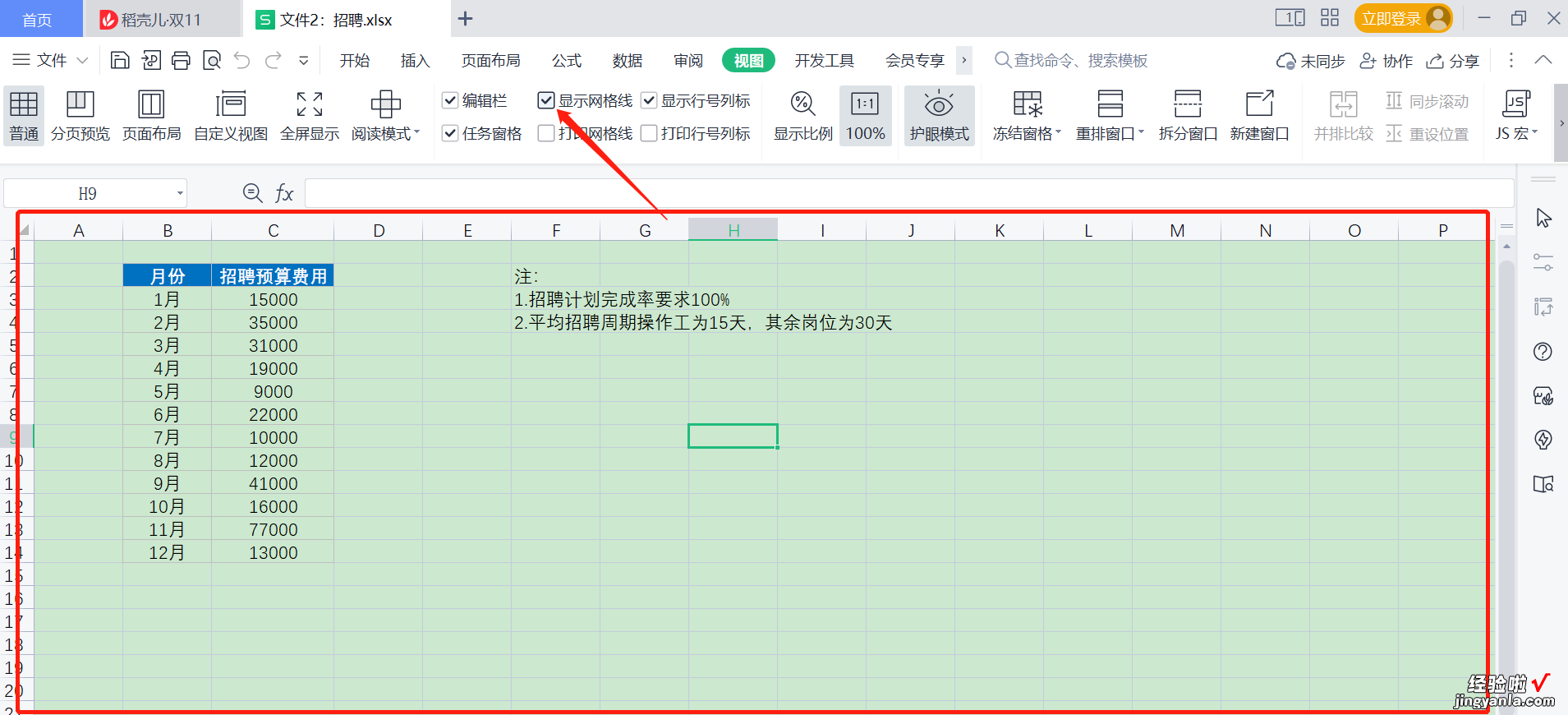Click Not Synced (未同步) status button
The image size is (1568, 715).
tap(1311, 60)
